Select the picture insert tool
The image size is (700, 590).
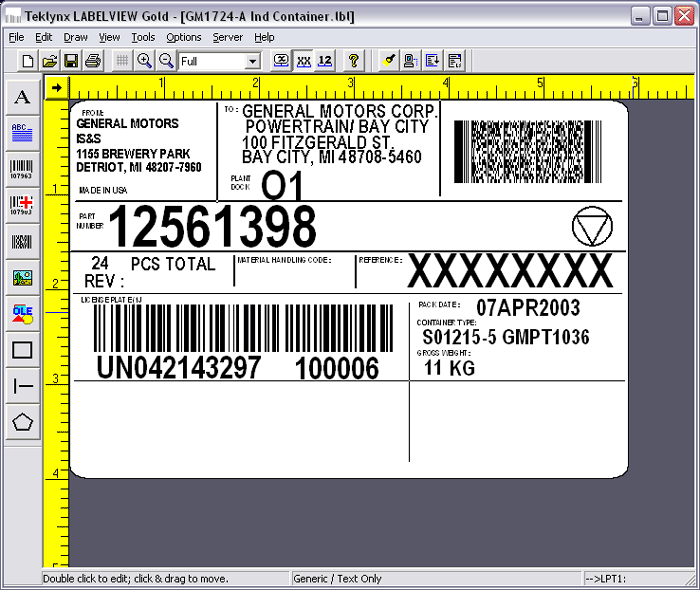[x=22, y=278]
